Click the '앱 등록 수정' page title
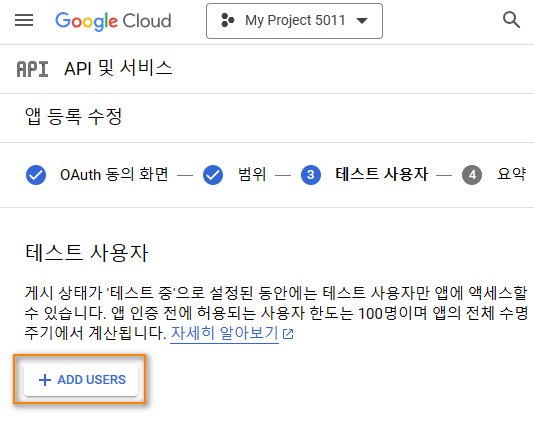Image resolution: width=534 pixels, height=425 pixels. pos(74,117)
